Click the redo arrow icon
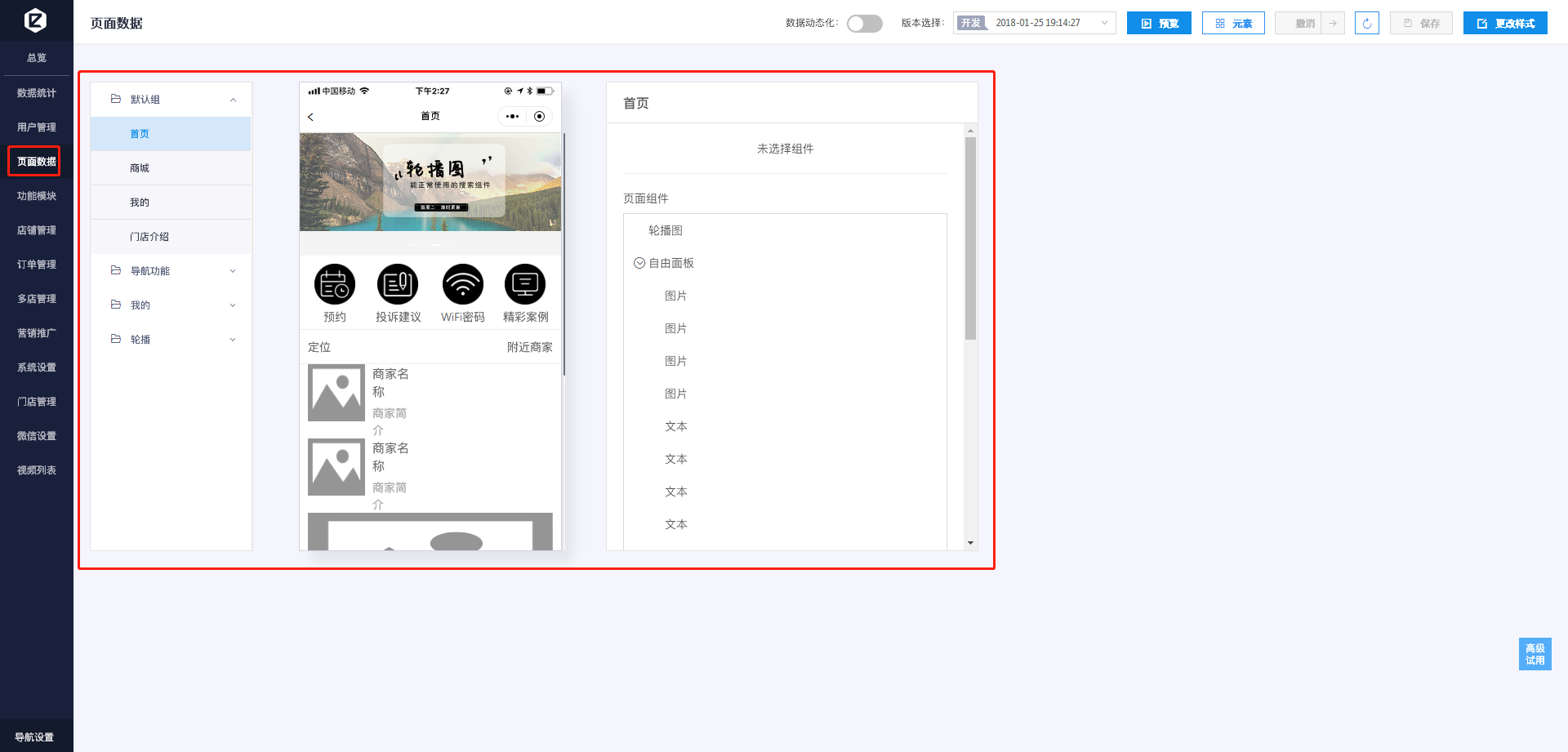This screenshot has width=1568, height=752. click(x=1333, y=23)
